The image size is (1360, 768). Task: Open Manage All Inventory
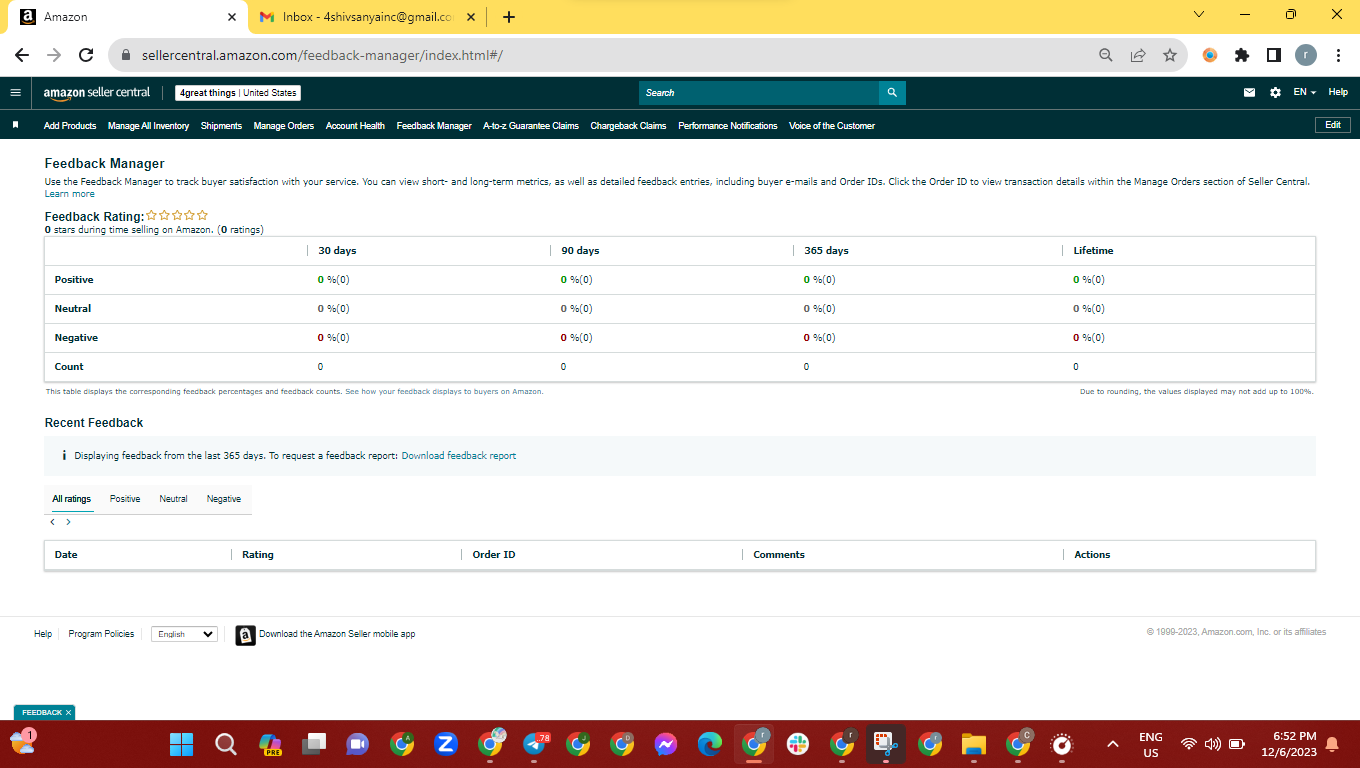(148, 126)
